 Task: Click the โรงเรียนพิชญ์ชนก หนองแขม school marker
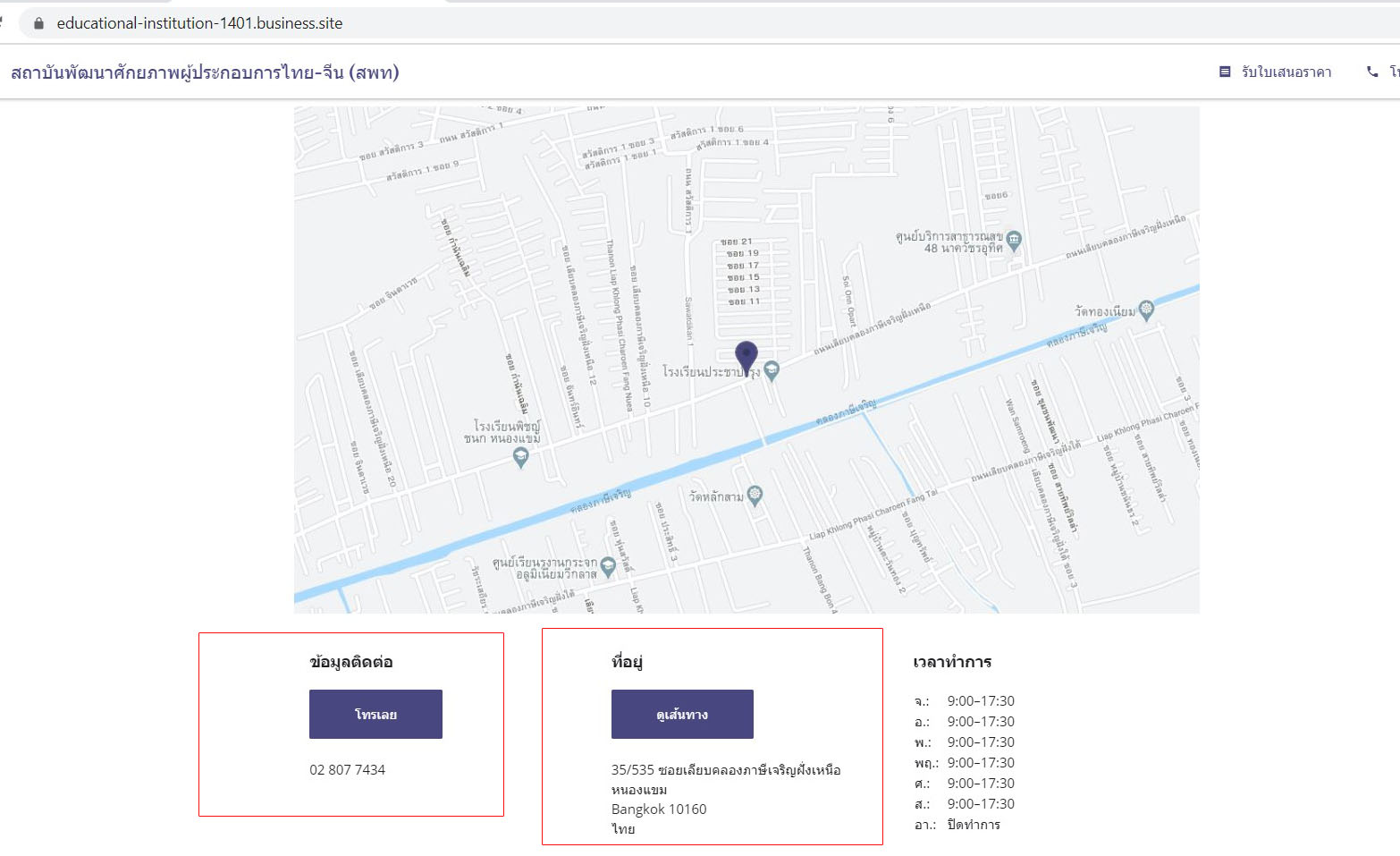point(520,457)
